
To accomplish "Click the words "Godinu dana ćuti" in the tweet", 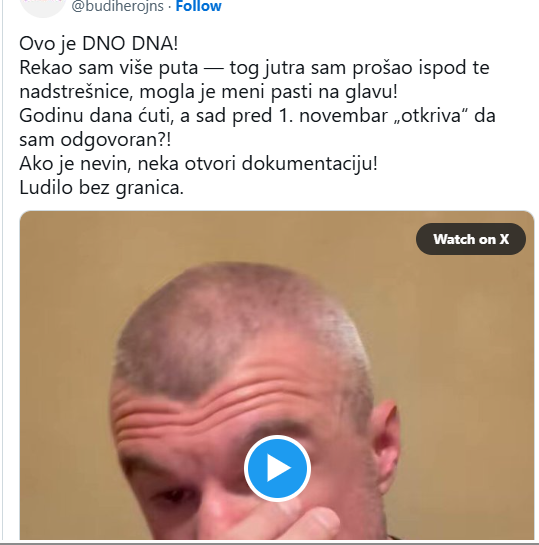I will point(97,116).
